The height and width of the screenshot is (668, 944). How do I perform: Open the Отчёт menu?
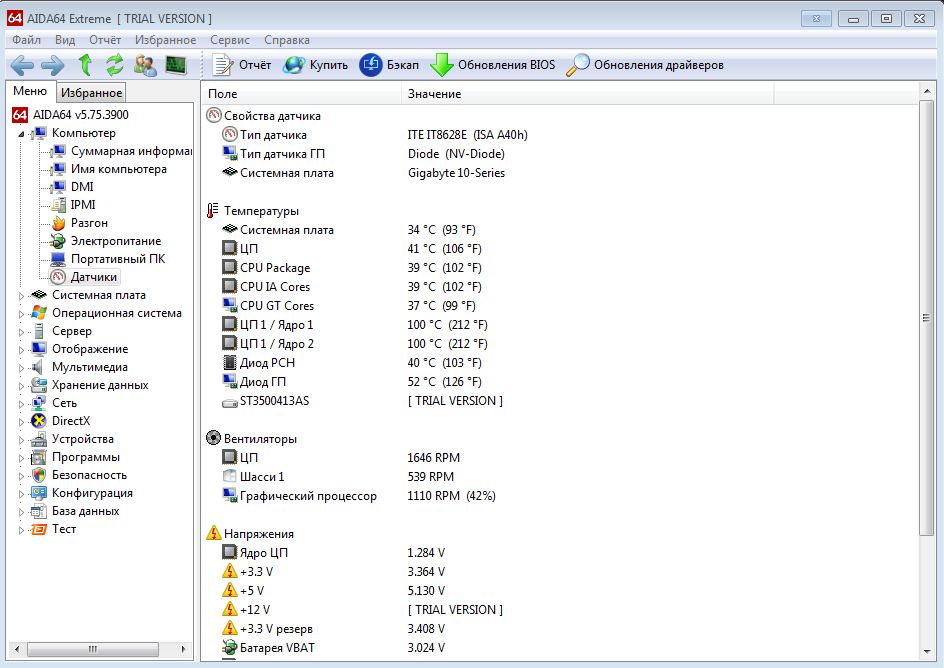tap(105, 40)
